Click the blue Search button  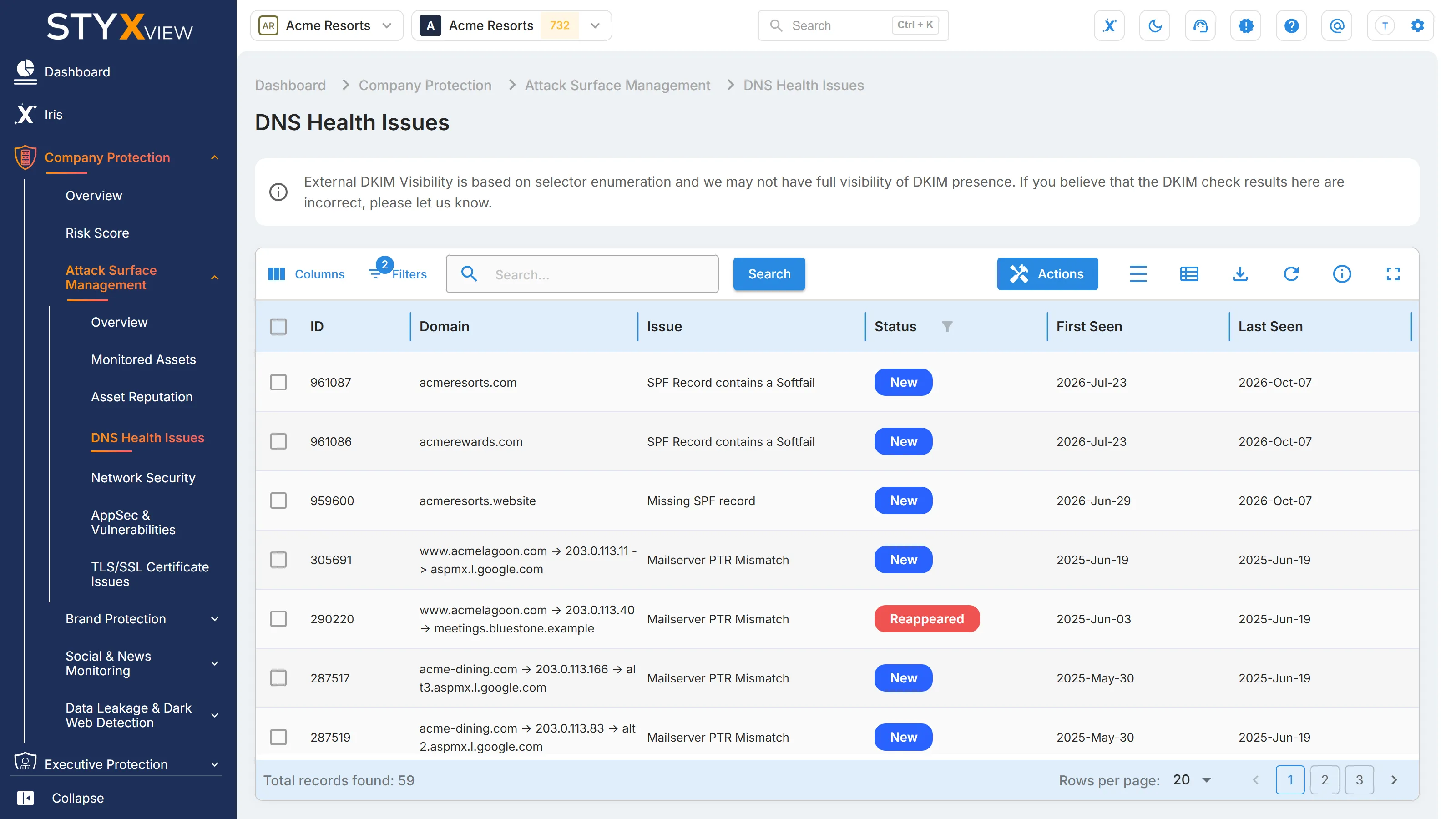pyautogui.click(x=768, y=274)
